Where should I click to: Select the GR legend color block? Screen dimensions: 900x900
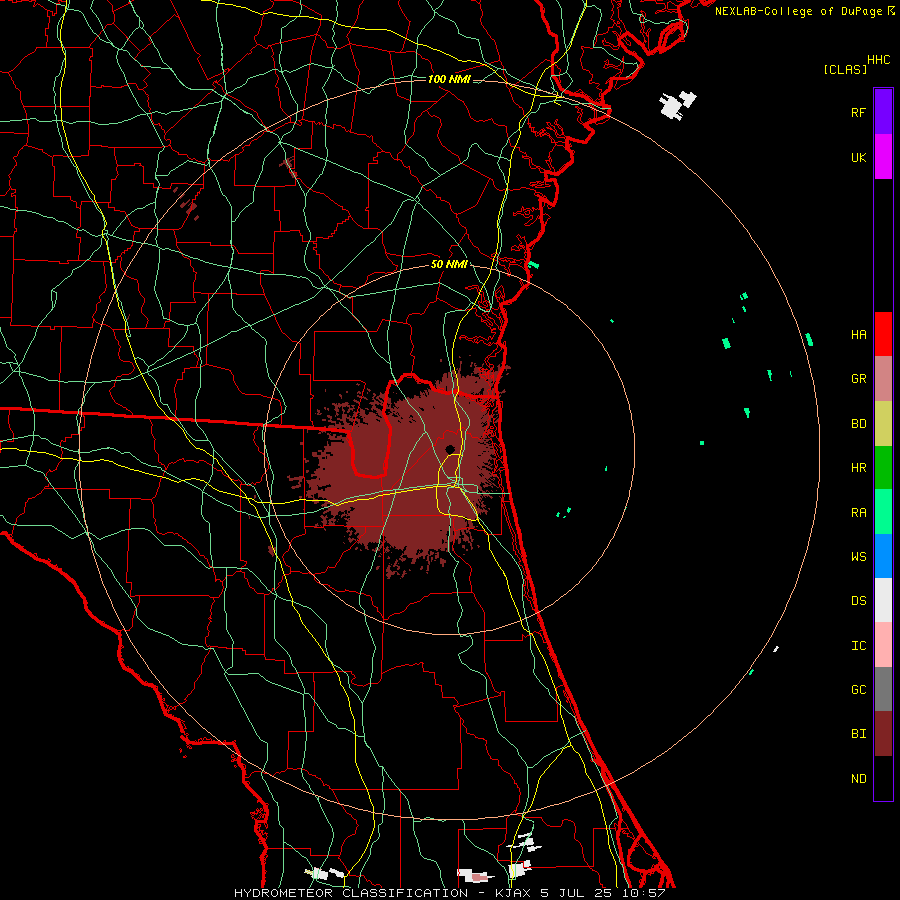pyautogui.click(x=883, y=378)
